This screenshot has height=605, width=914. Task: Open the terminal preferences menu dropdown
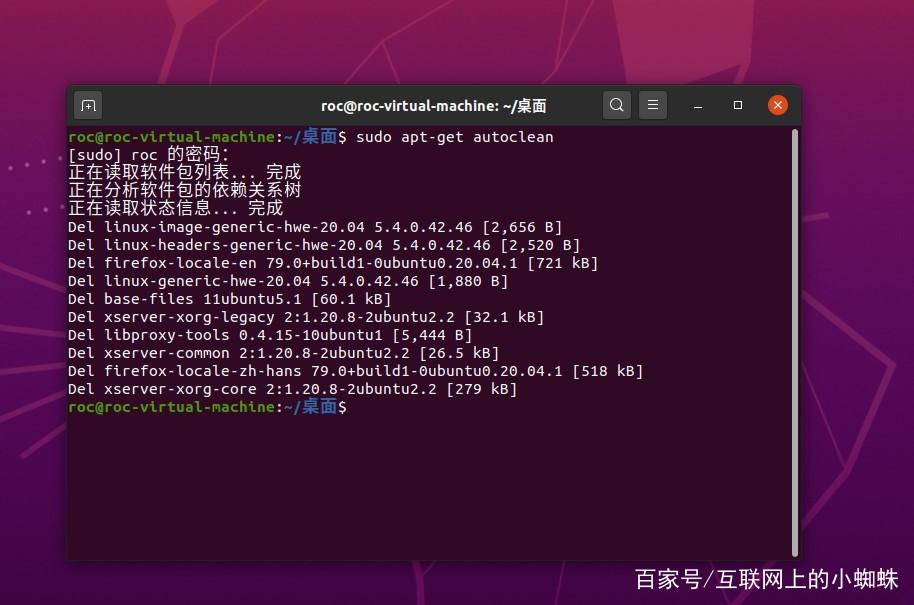[x=653, y=104]
